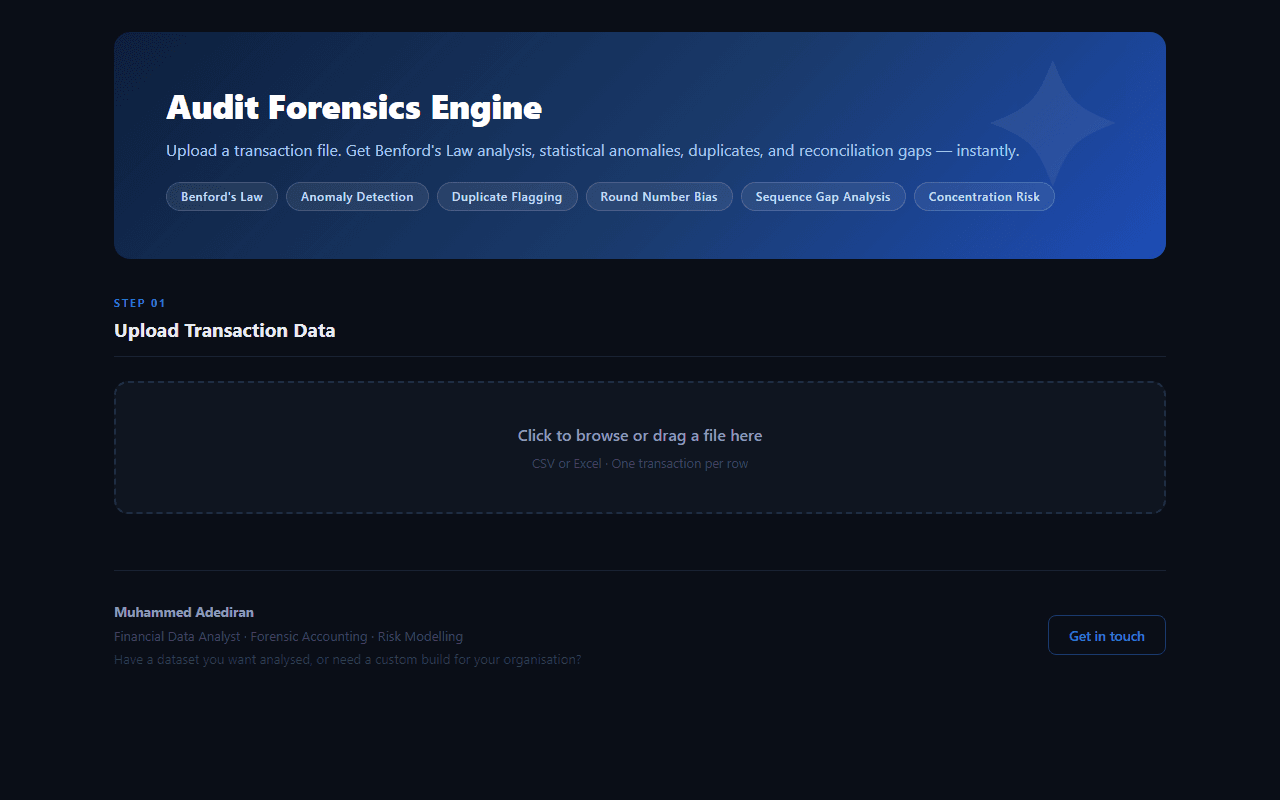Click the 'Upload a transaction file' description text
Image resolution: width=1280 pixels, height=800 pixels.
pyautogui.click(x=593, y=151)
